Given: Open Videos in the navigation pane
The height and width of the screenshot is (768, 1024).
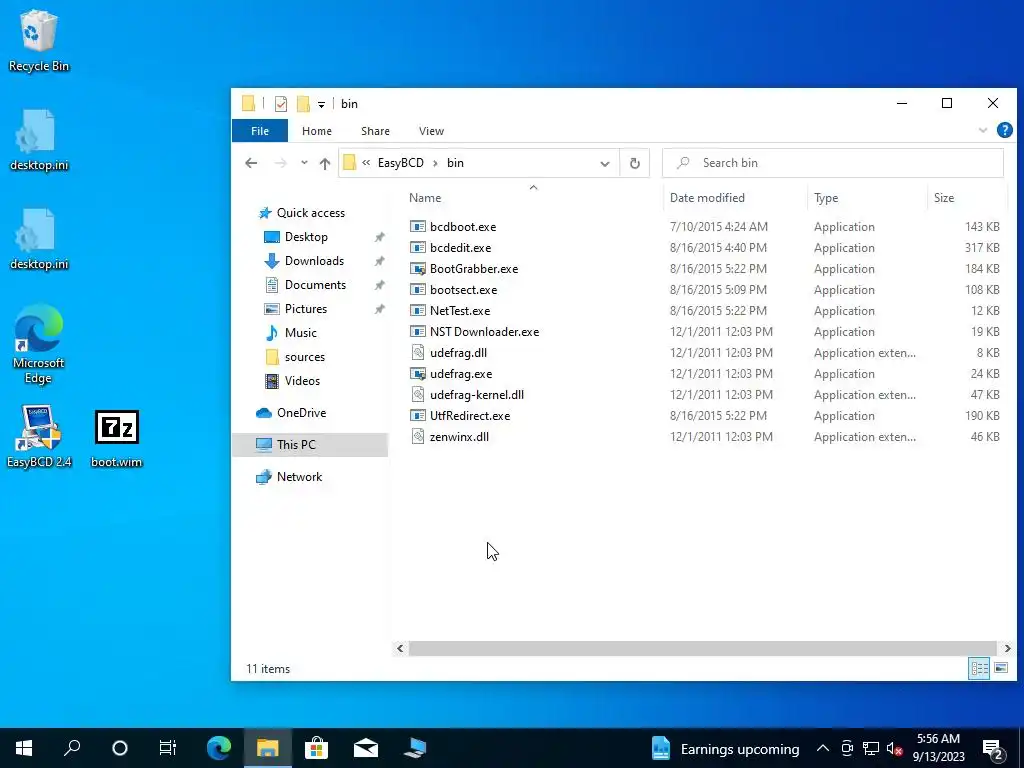Looking at the screenshot, I should [x=302, y=381].
